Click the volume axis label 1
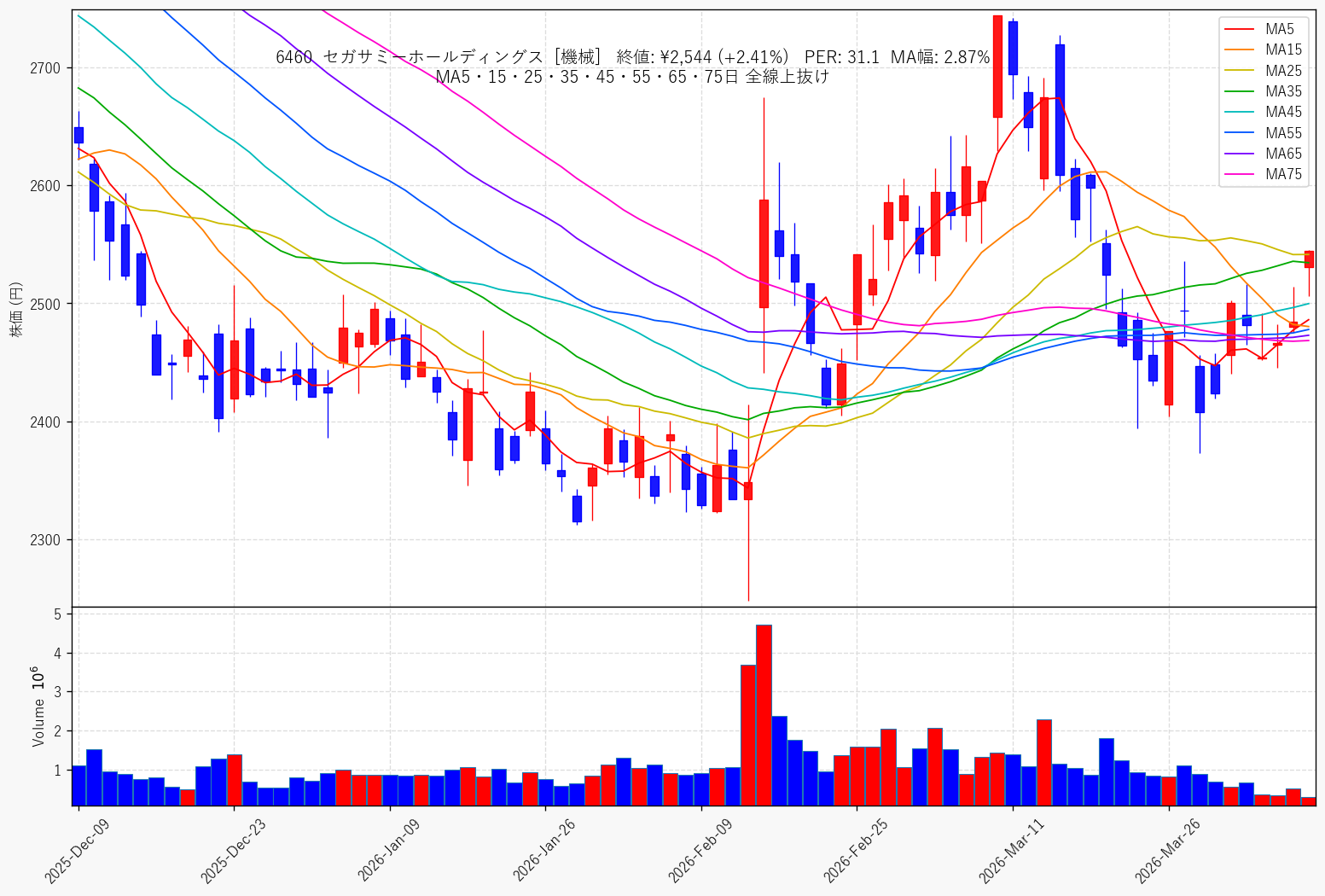Screen dimensions: 1325x896 [x=59, y=771]
